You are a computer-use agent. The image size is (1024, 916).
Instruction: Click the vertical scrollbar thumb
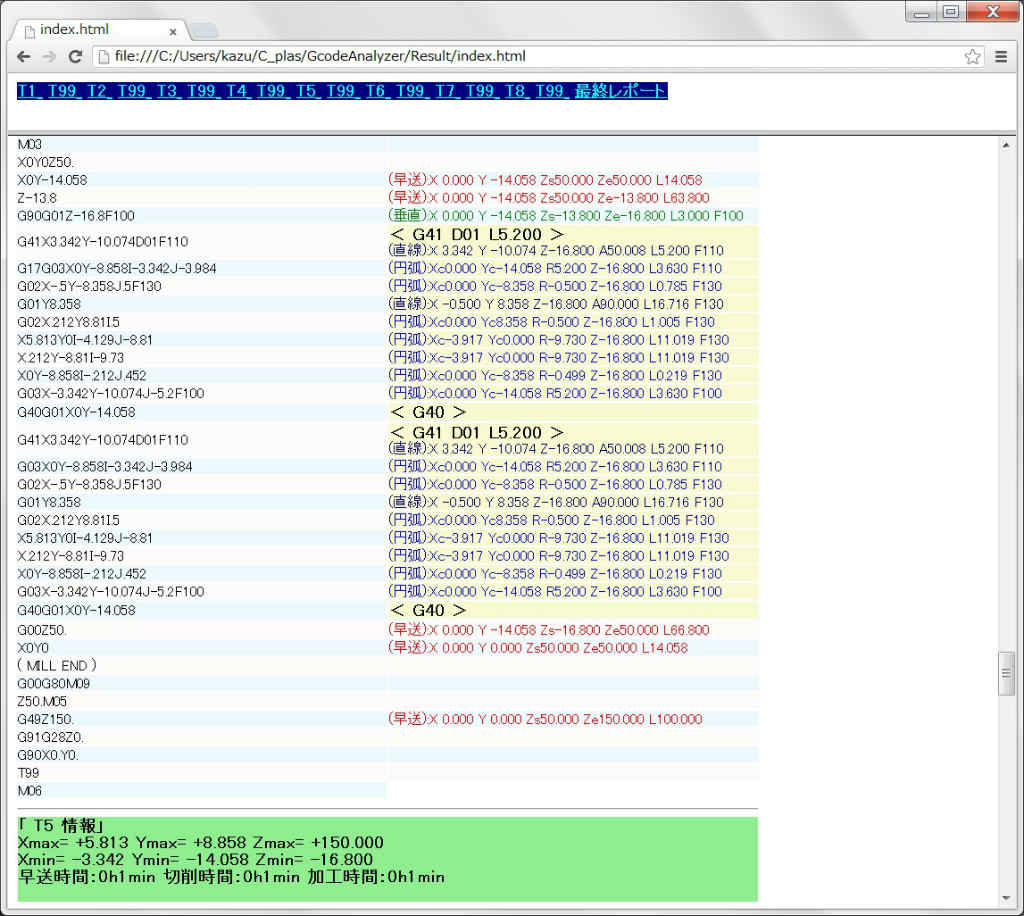(x=1006, y=673)
